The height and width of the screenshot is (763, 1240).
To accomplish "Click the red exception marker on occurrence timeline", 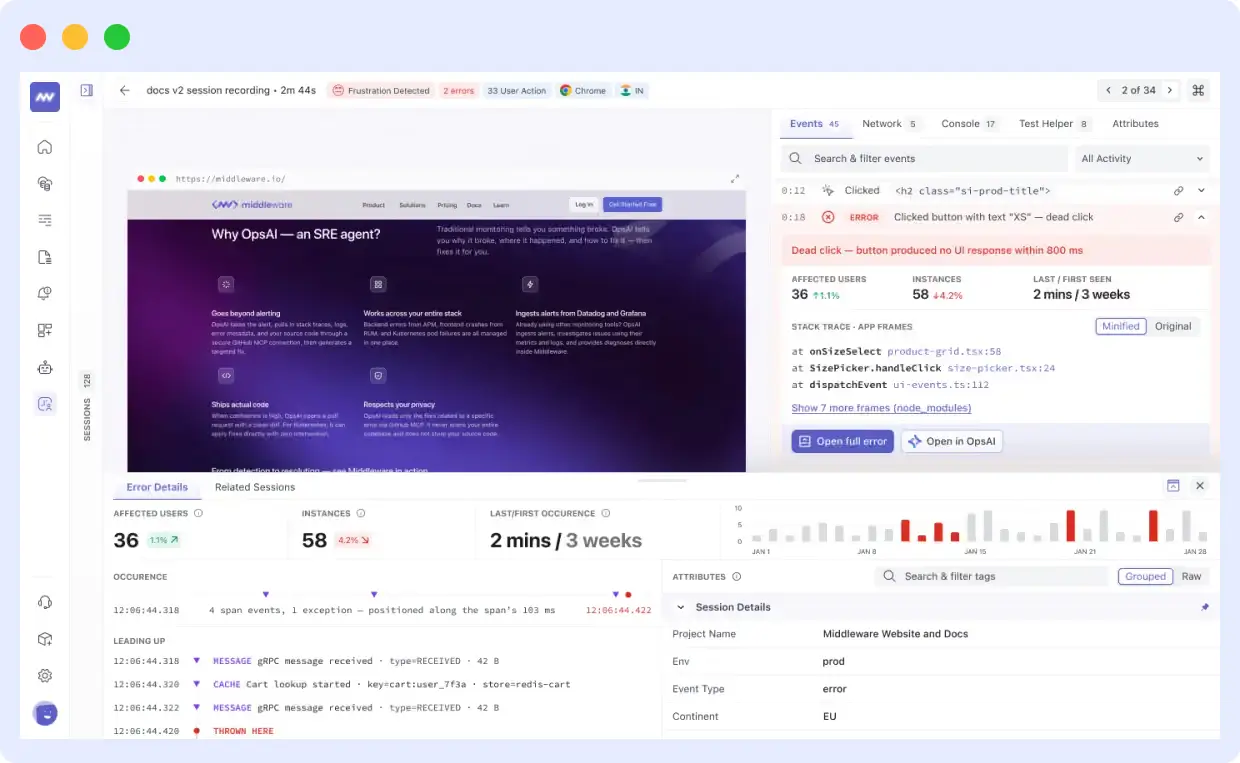I will (628, 595).
